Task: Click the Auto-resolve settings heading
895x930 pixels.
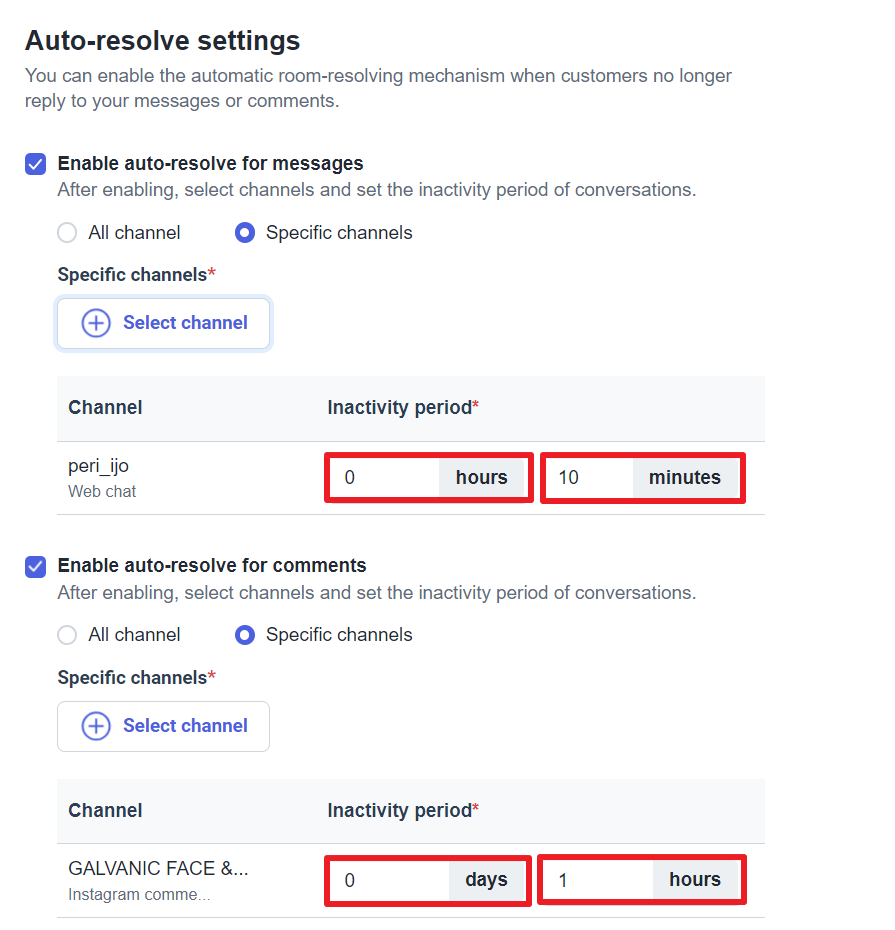Action: 162,41
